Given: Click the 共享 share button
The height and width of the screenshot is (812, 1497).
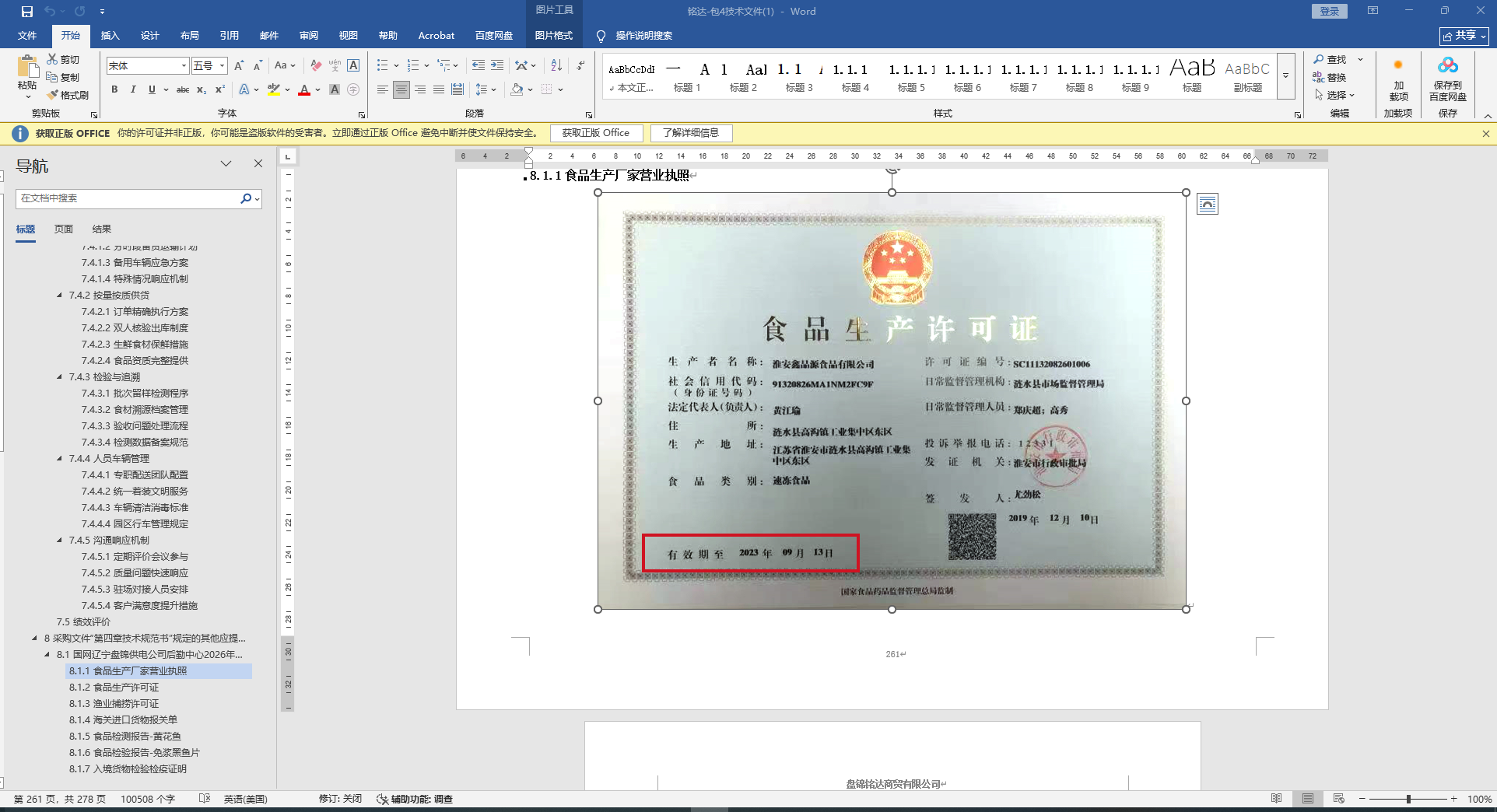Looking at the screenshot, I should tap(1464, 36).
